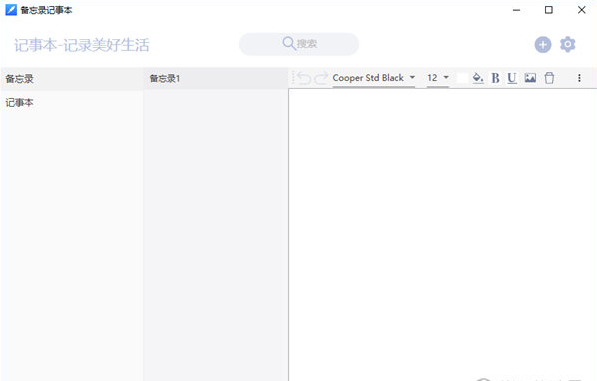Delete note with the trash icon
597x381 pixels.
[x=549, y=78]
